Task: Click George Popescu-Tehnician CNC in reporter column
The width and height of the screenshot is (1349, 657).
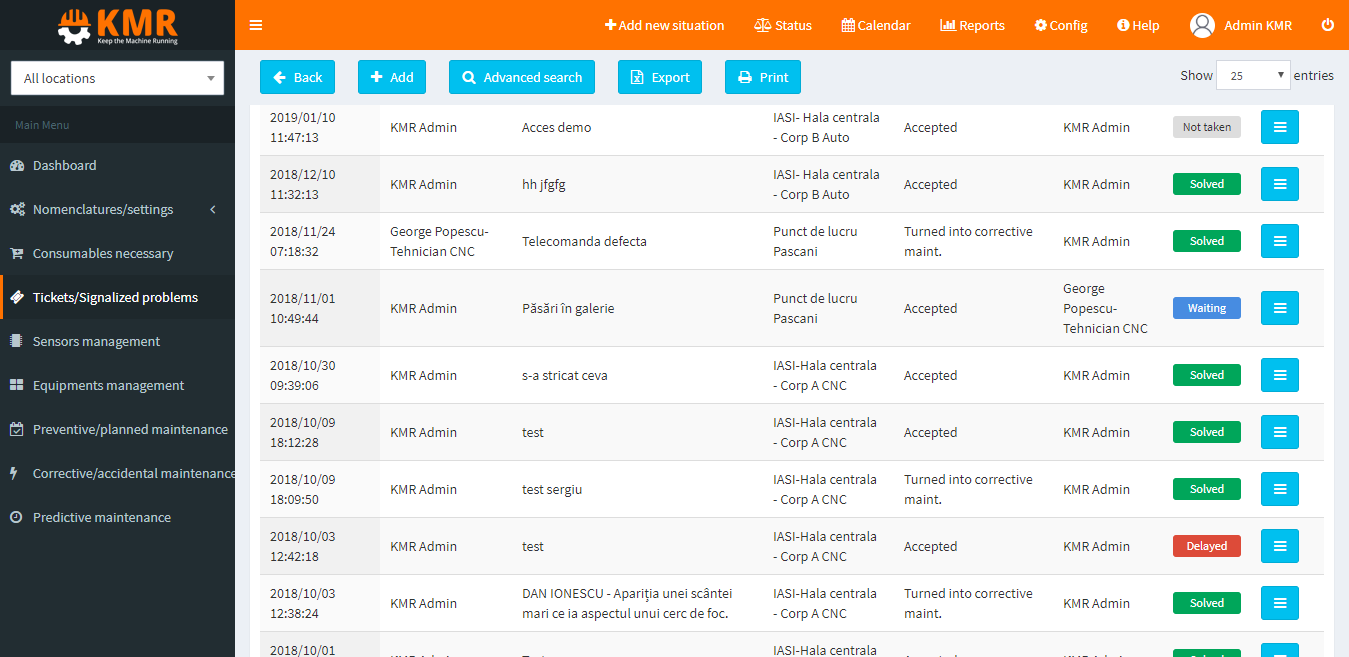Action: click(x=439, y=241)
